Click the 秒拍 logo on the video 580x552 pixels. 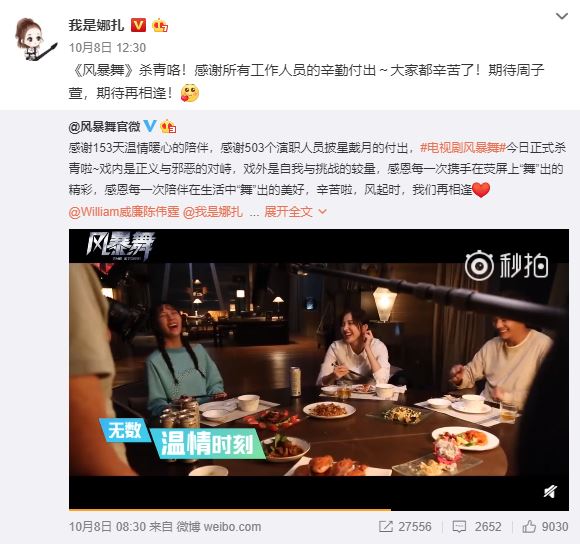click(x=506, y=265)
